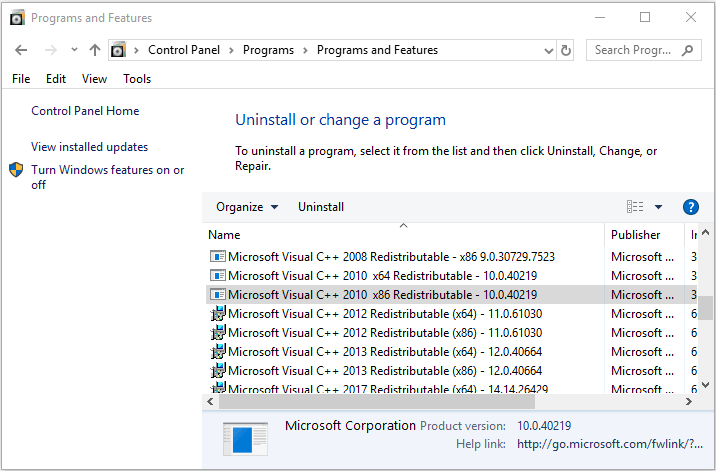Open Help with the question mark icon
This screenshot has width=716, height=471.
point(690,207)
